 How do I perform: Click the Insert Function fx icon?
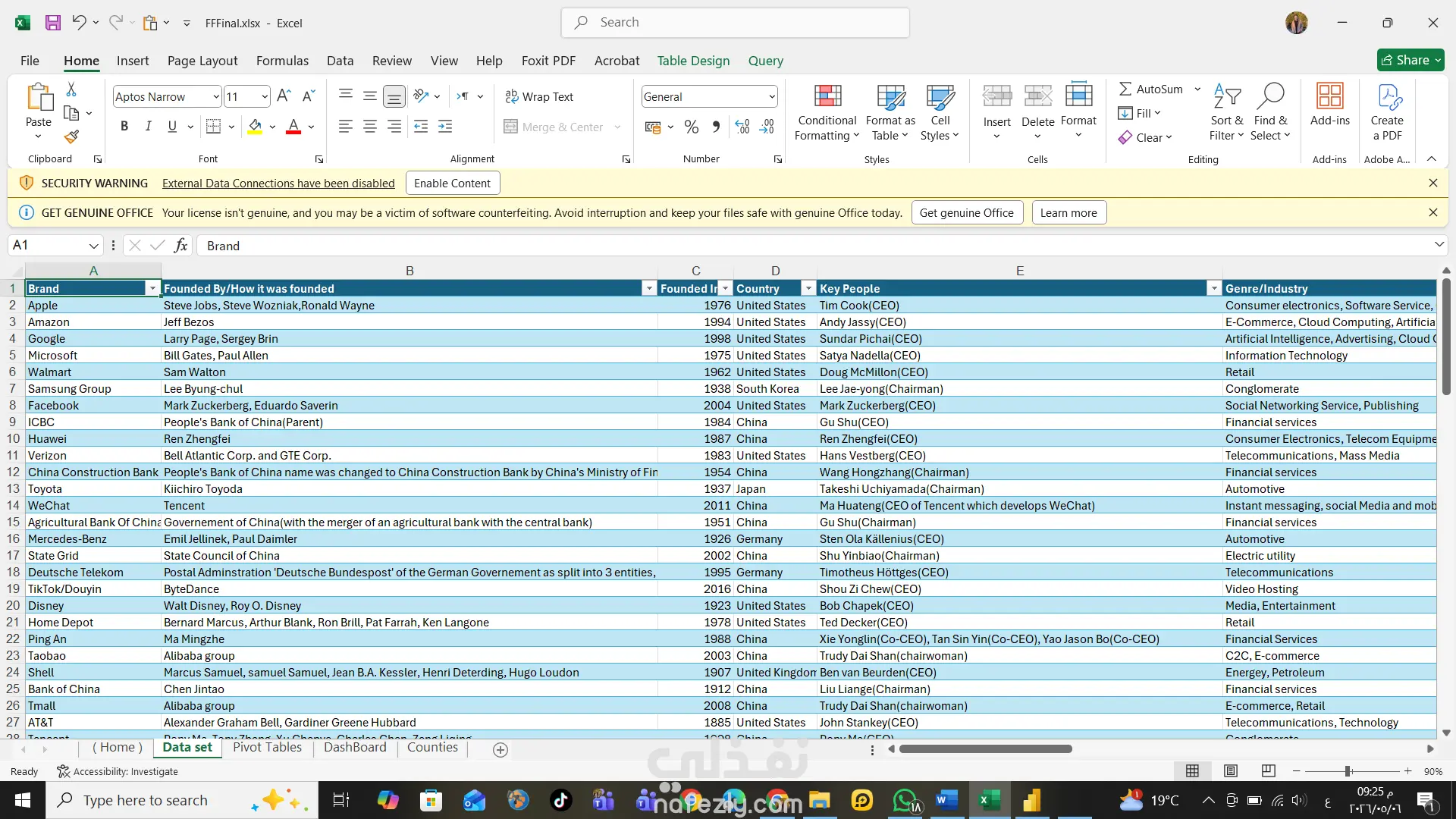(180, 245)
